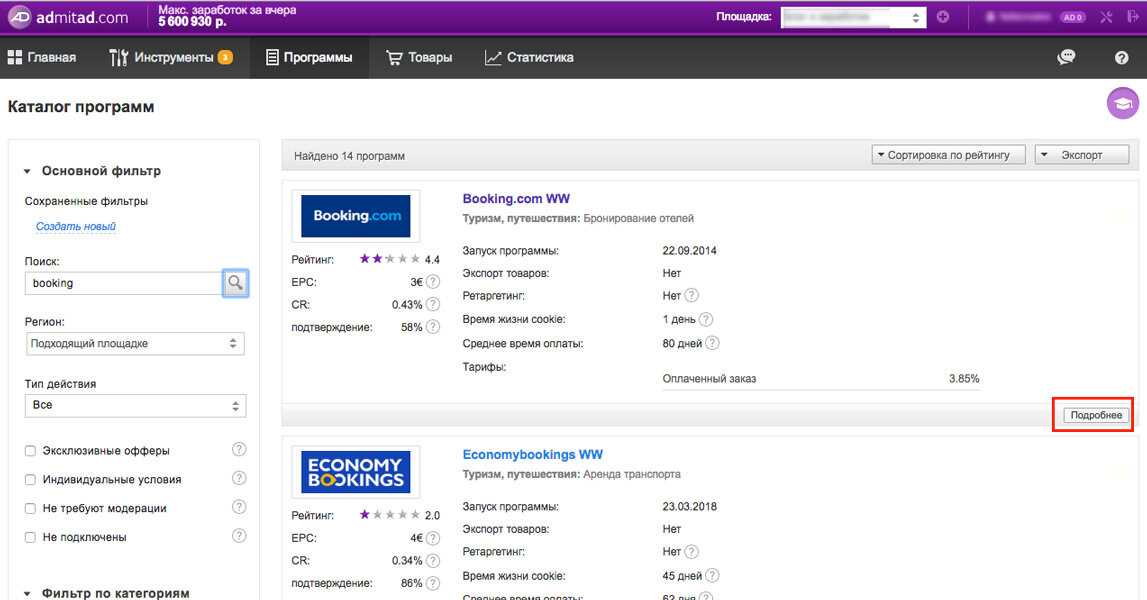Click Booking.com EPC help icon

(433, 282)
